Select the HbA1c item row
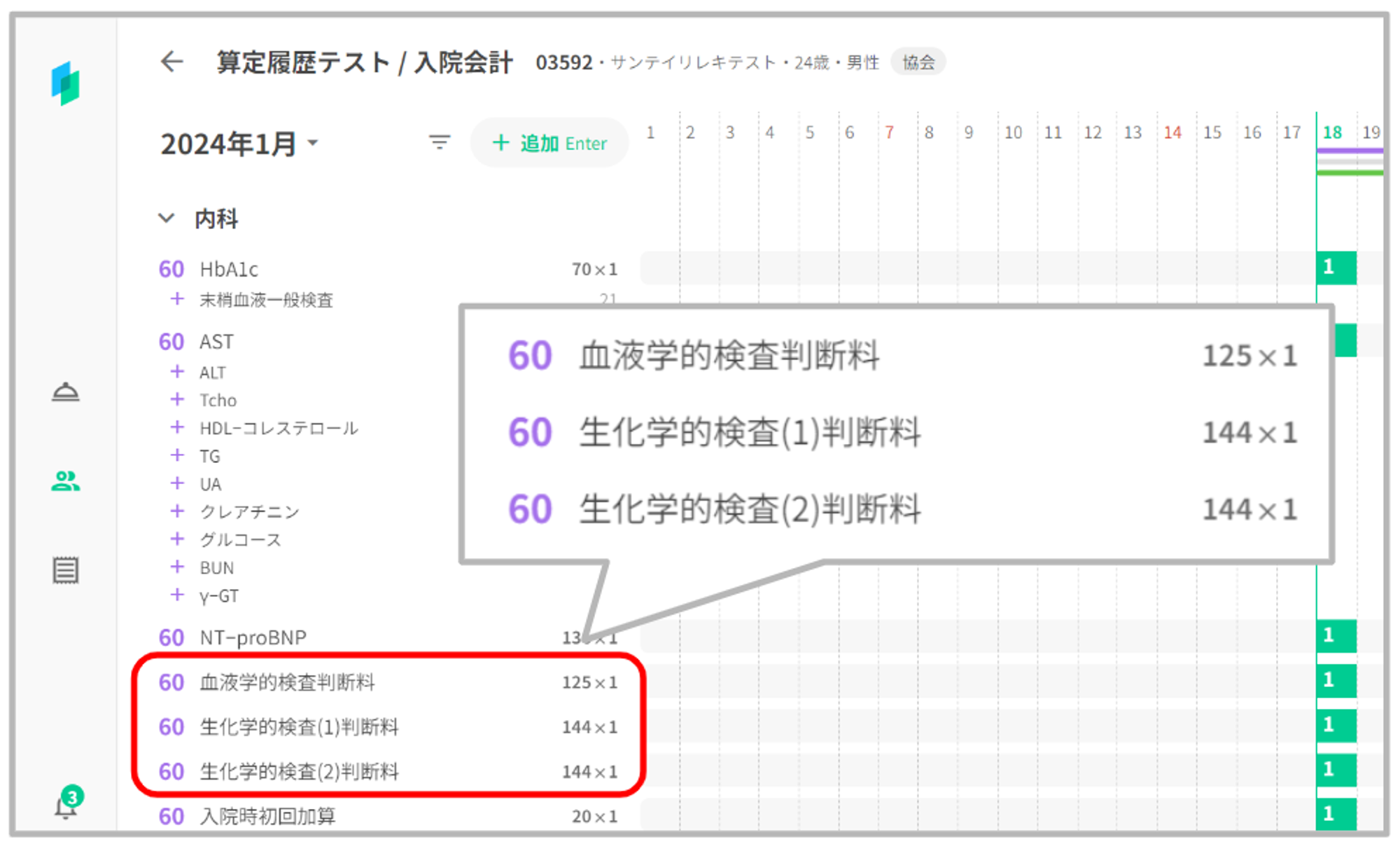This screenshot has width=1400, height=844. 229,269
